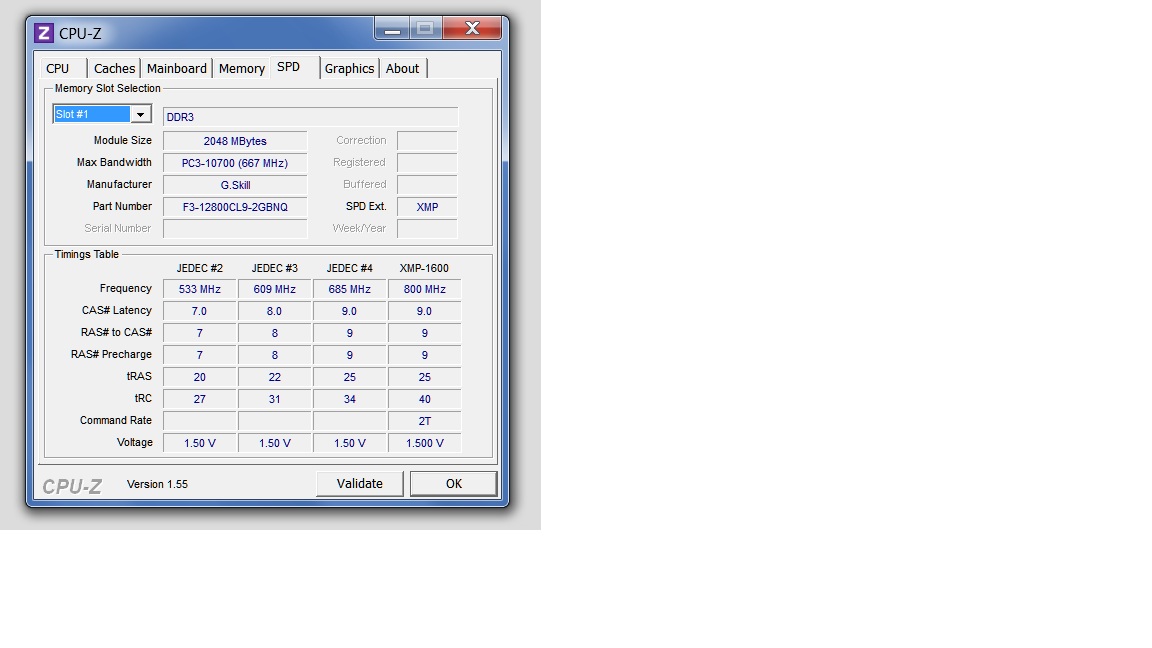This screenshot has height=648, width=1152.
Task: Click the empty Registered field
Action: point(428,163)
